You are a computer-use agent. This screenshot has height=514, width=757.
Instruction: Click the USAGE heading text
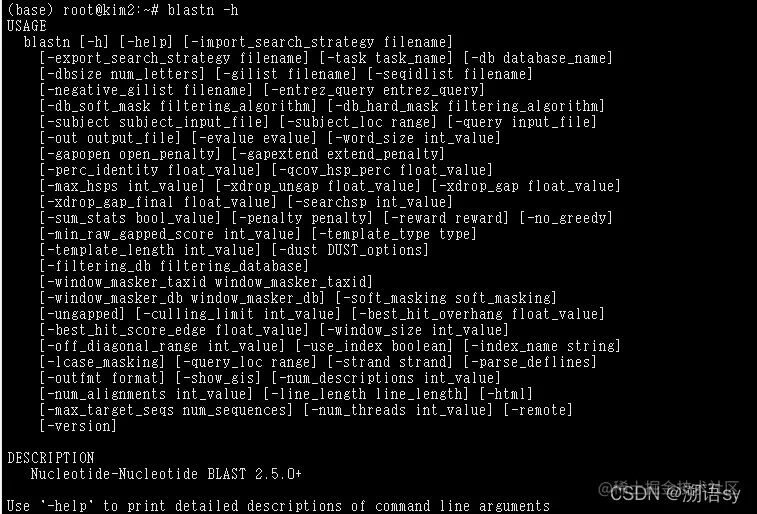coord(27,26)
